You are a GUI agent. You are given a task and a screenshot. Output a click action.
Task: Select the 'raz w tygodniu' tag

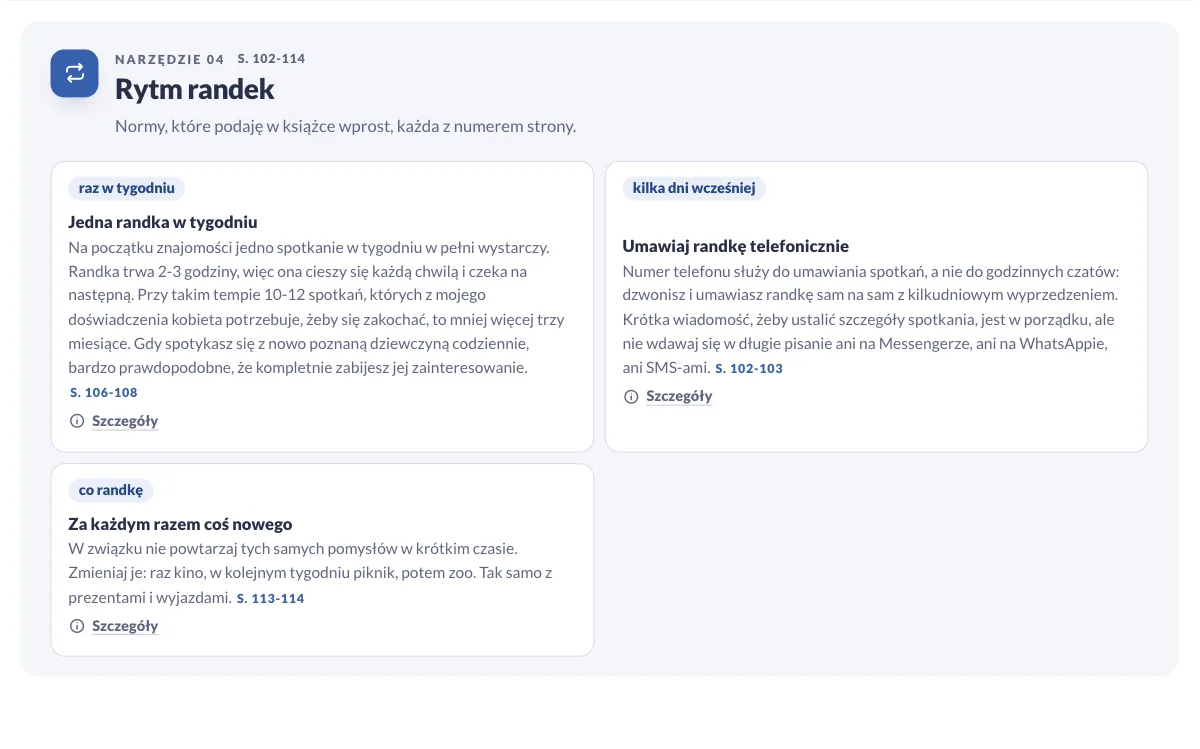tap(127, 188)
